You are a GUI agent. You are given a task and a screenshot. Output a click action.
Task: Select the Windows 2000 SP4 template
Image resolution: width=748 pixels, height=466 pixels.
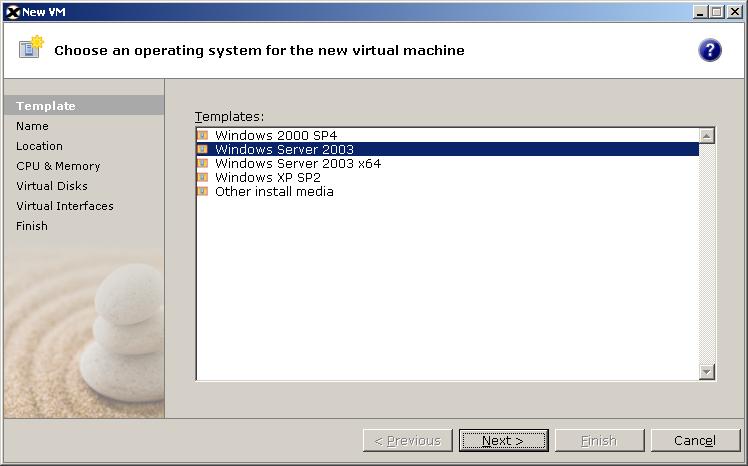447,135
